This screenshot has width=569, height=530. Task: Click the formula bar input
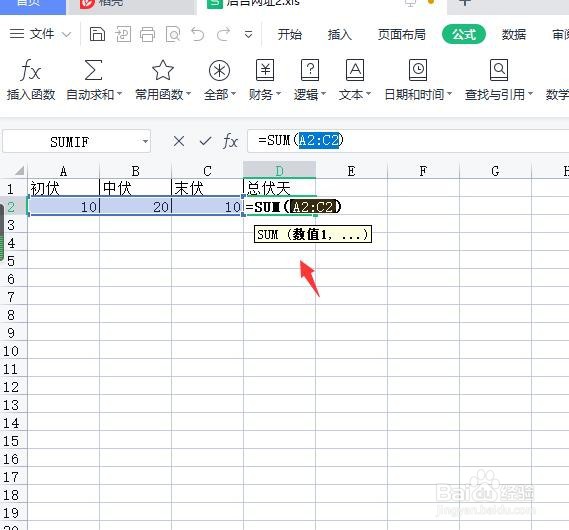click(408, 141)
